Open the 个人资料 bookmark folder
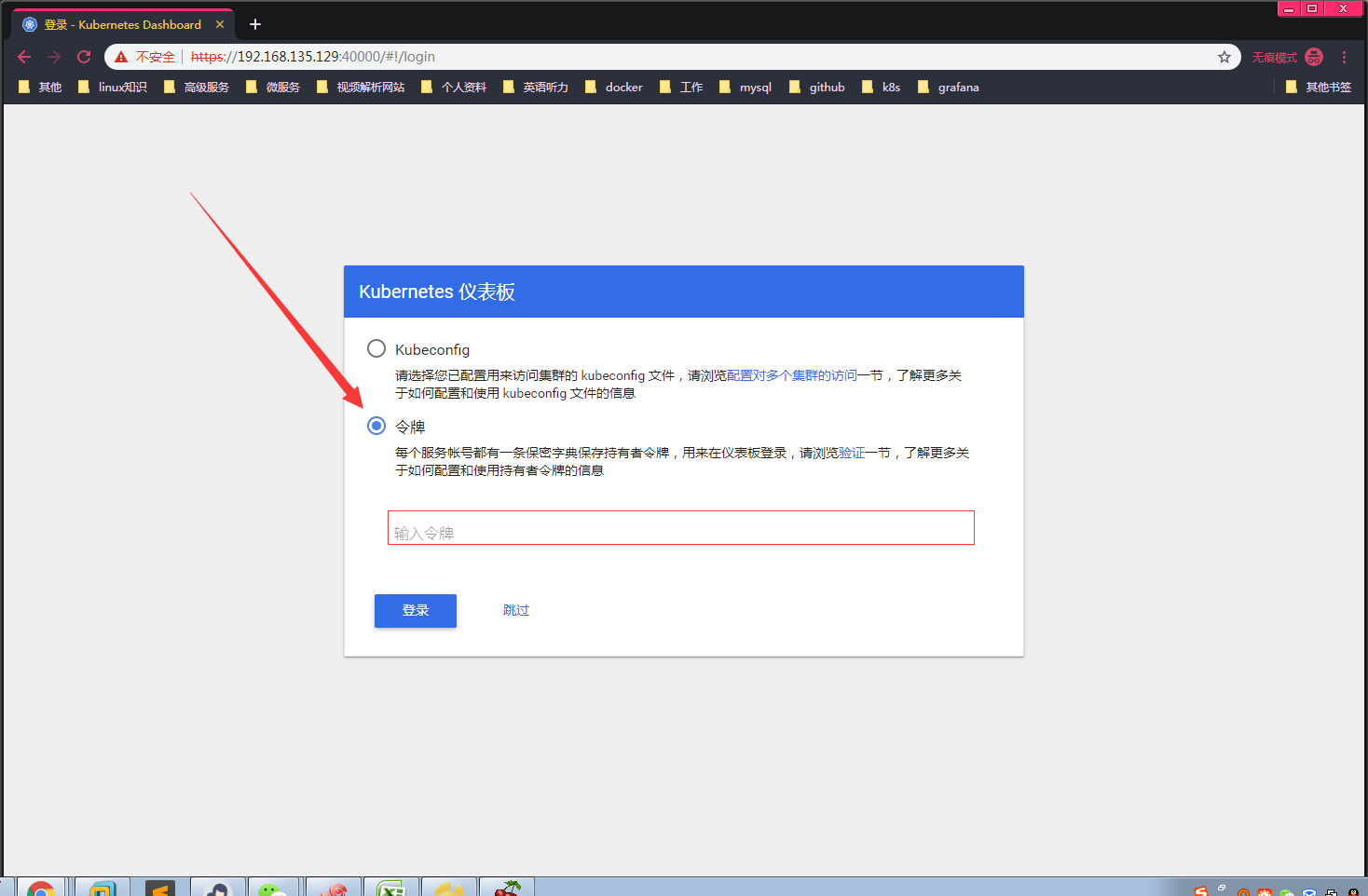The width and height of the screenshot is (1368, 896). [454, 87]
